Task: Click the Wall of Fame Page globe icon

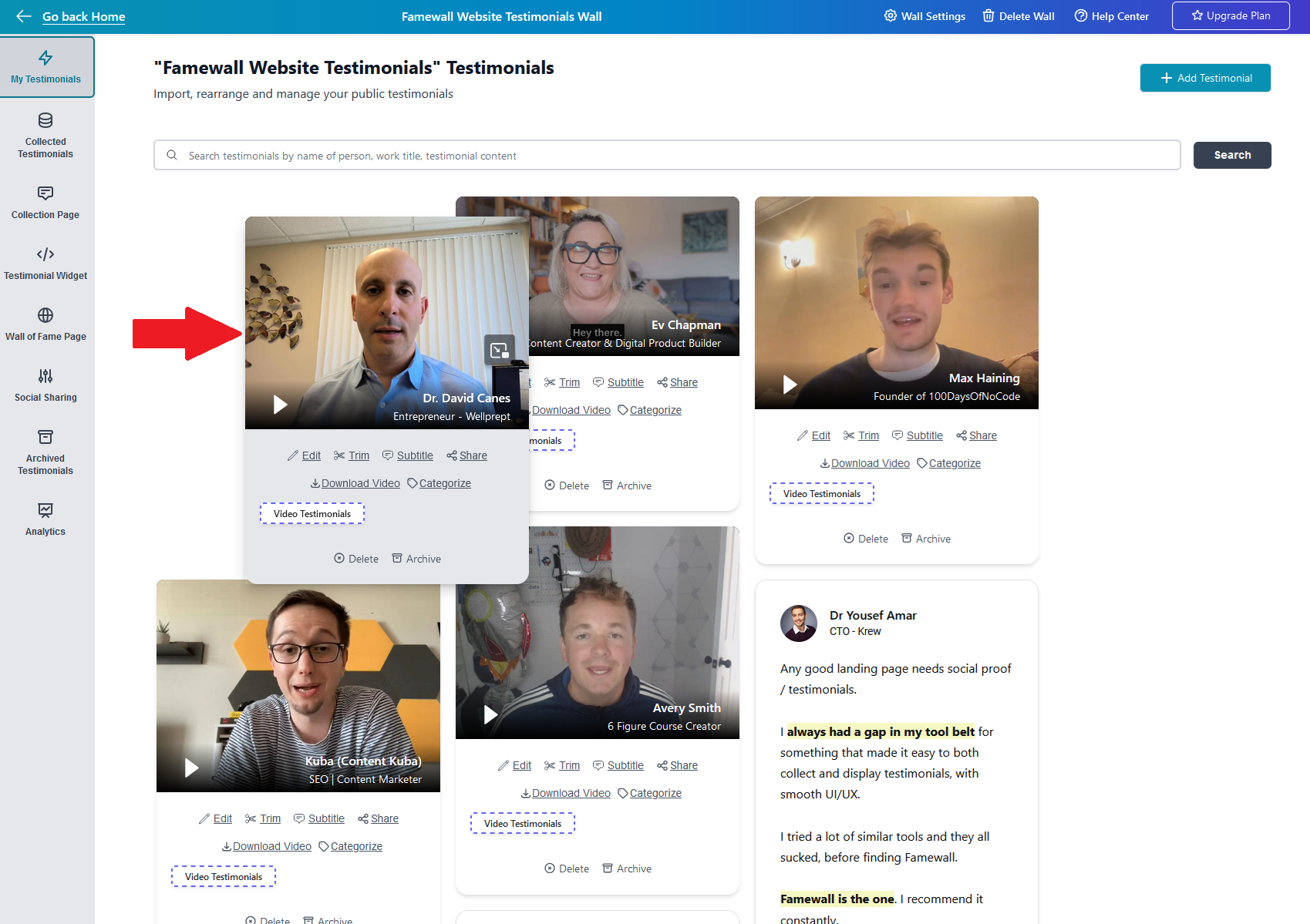Action: coord(45,315)
